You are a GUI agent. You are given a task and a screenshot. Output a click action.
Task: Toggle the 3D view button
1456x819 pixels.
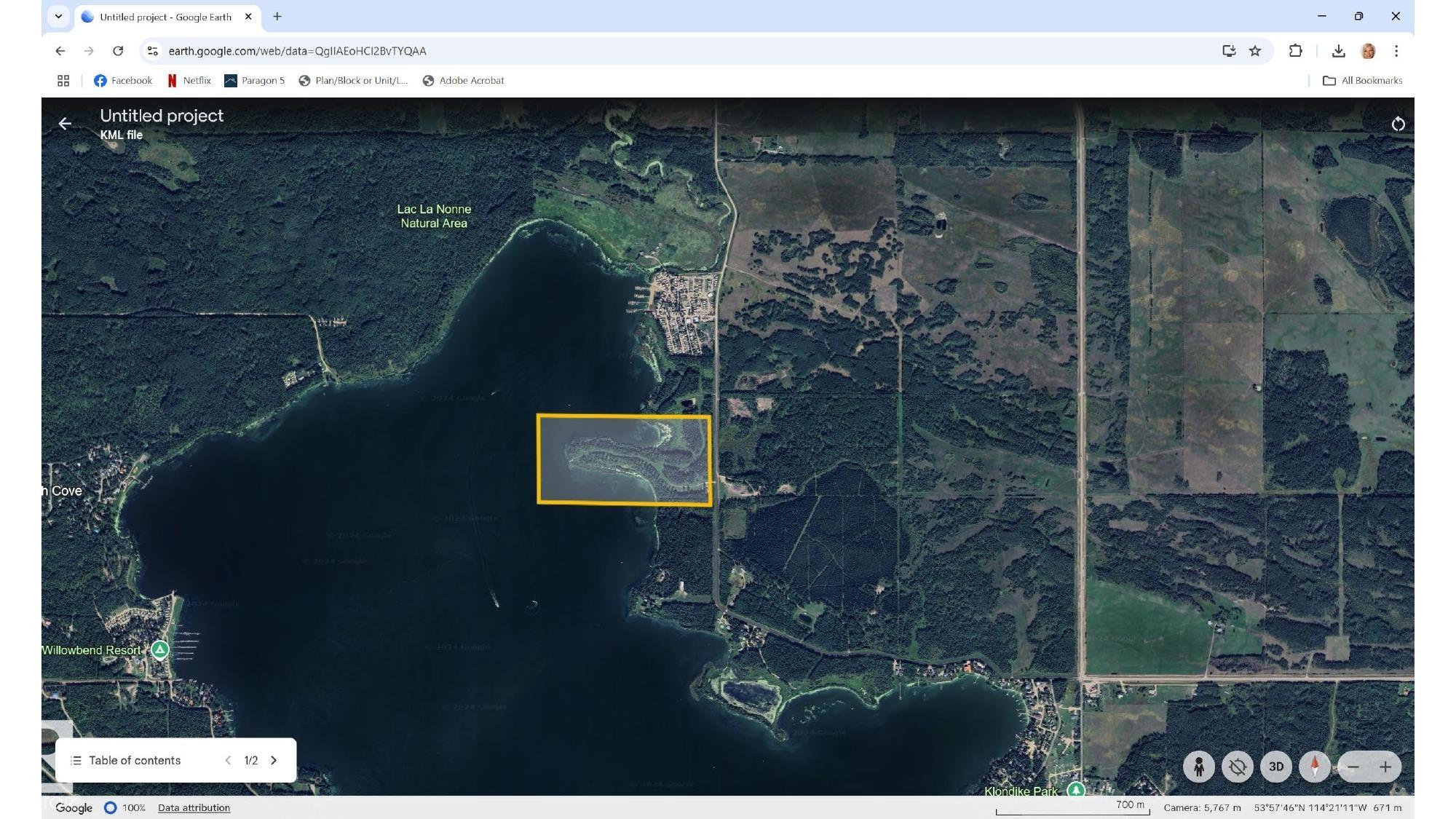(1276, 767)
